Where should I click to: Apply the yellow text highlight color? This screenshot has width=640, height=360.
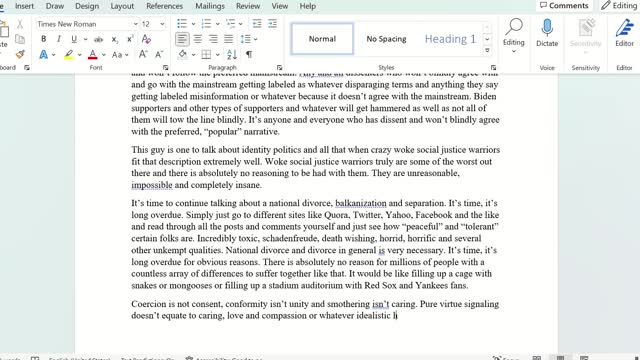click(x=69, y=54)
